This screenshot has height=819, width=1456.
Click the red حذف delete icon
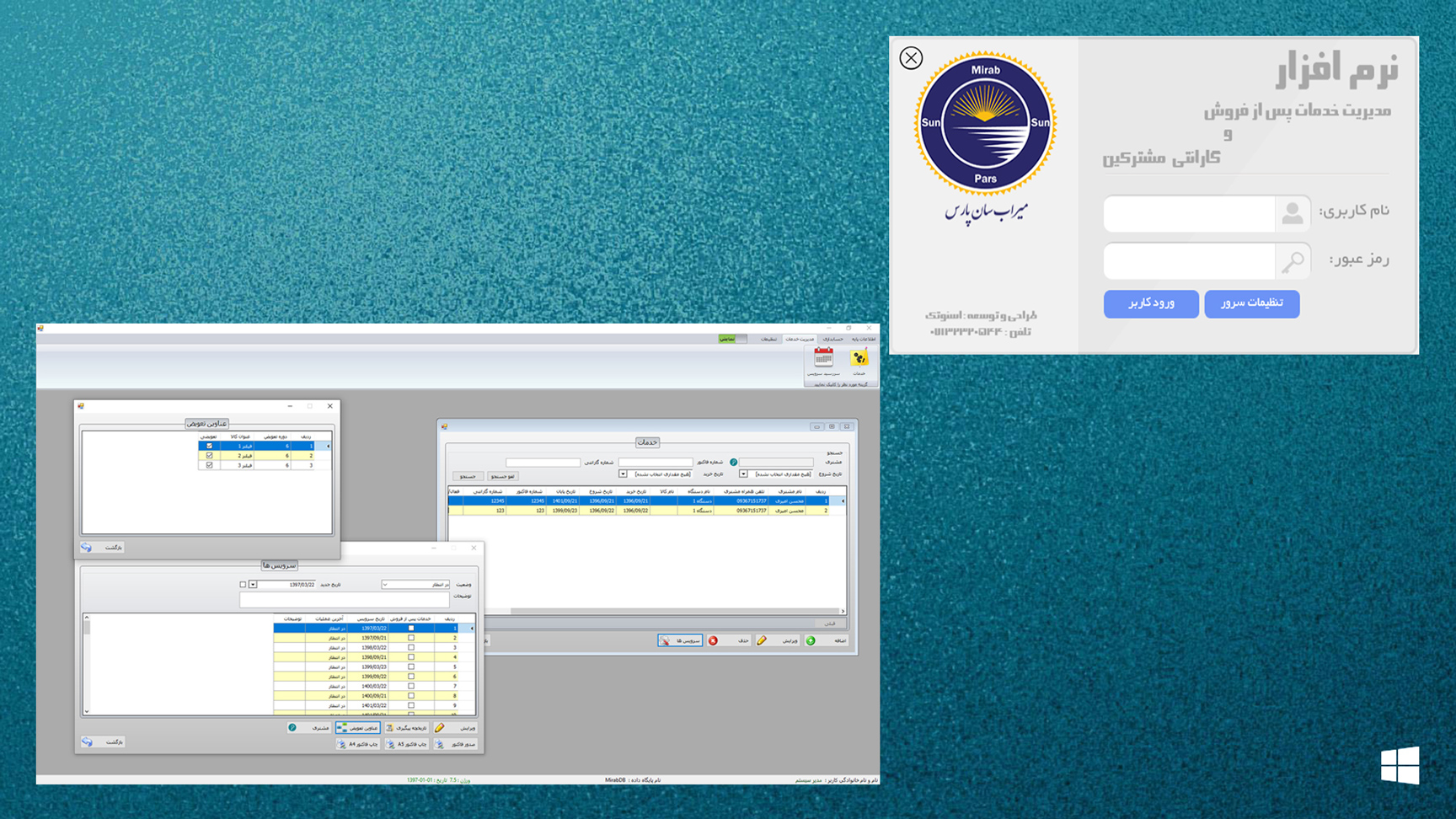click(x=713, y=640)
